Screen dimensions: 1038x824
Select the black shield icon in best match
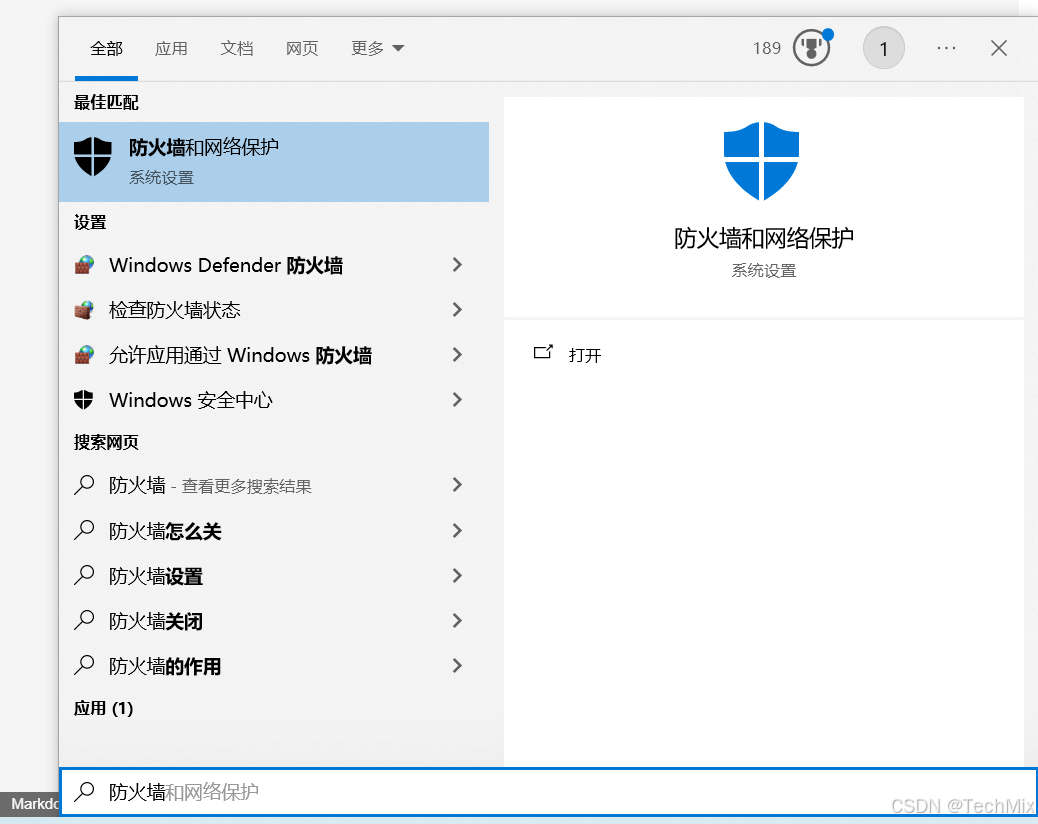pyautogui.click(x=93, y=156)
